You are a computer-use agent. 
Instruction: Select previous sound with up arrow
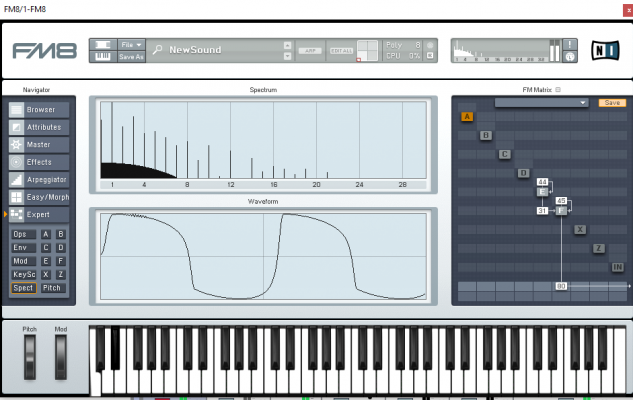(287, 45)
